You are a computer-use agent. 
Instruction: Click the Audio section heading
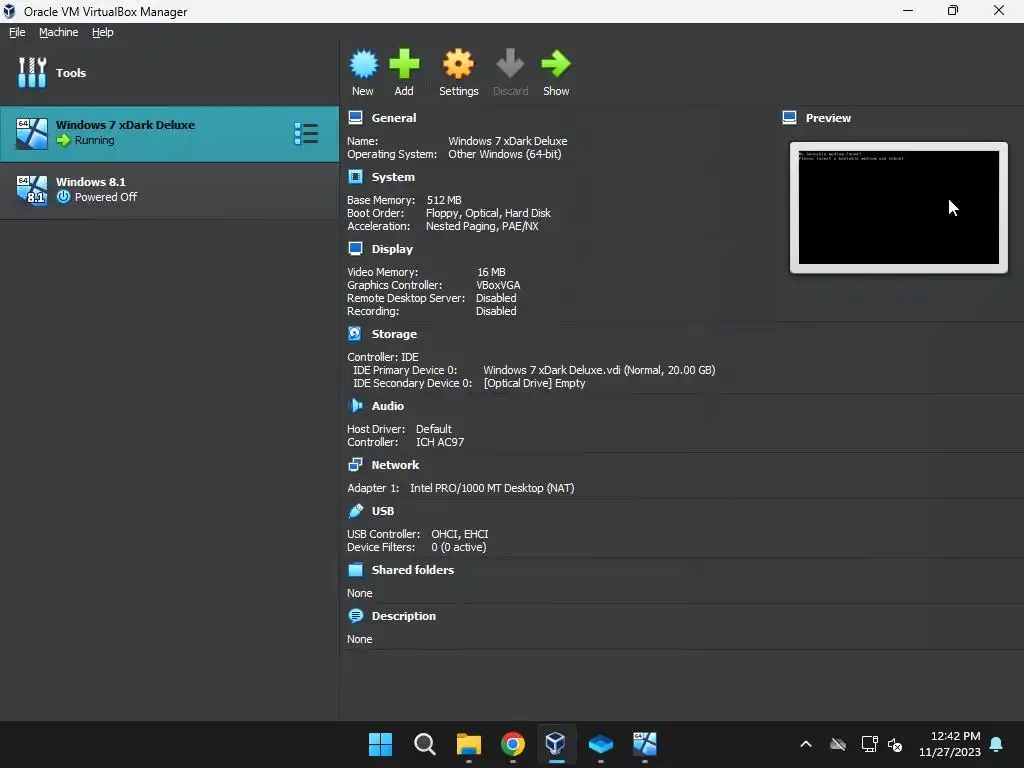coord(388,406)
